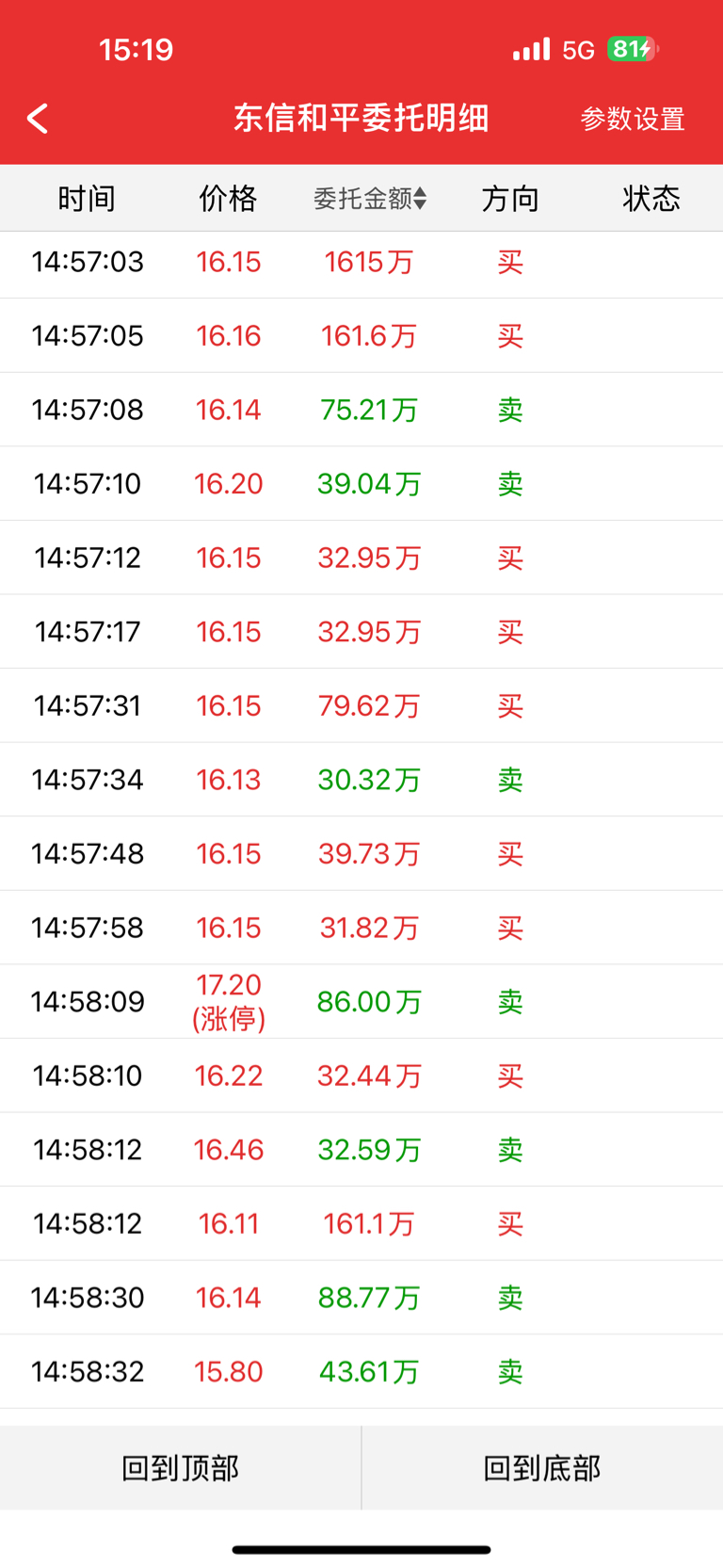723x1568 pixels.
Task: Select the 88.77万 sell order row
Action: pos(361,1297)
